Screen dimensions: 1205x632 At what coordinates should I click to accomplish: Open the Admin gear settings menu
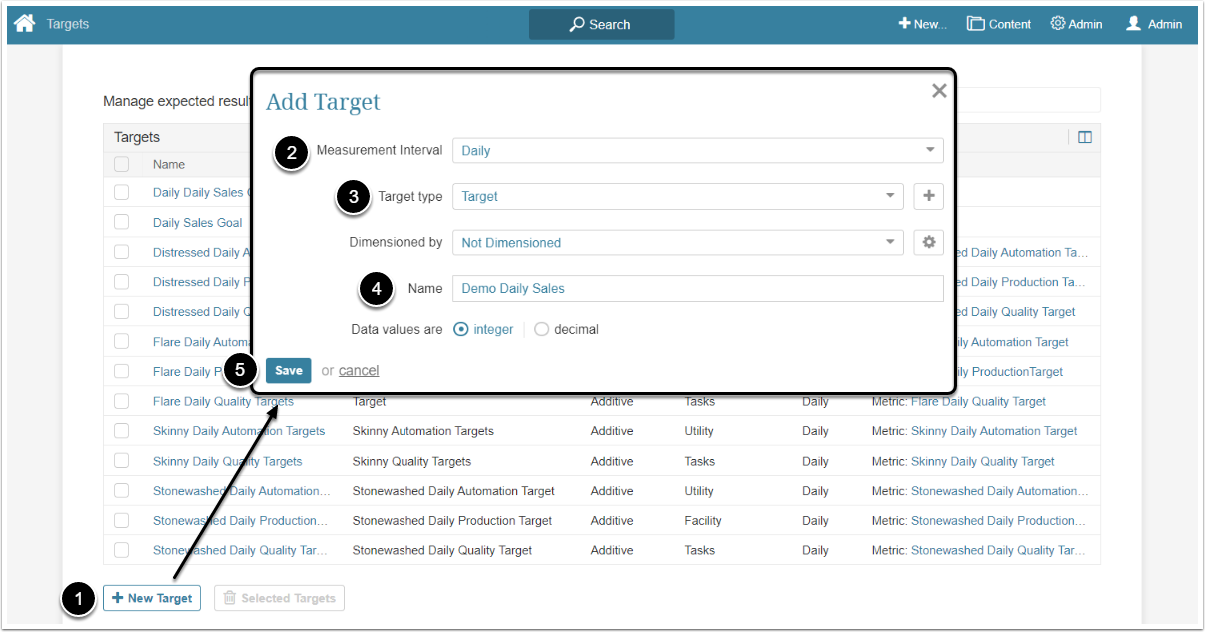click(1076, 24)
